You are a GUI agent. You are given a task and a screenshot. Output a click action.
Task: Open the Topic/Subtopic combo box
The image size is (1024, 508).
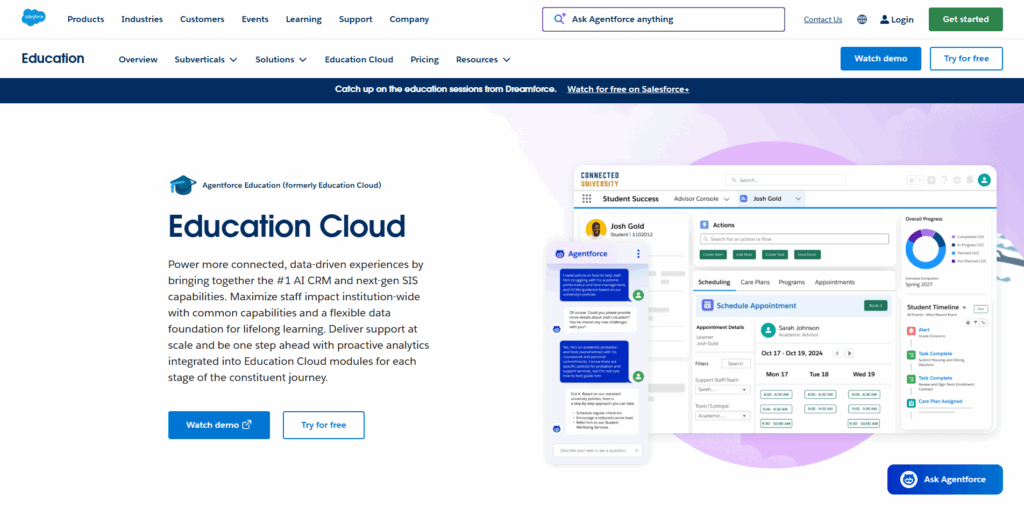click(x=722, y=415)
